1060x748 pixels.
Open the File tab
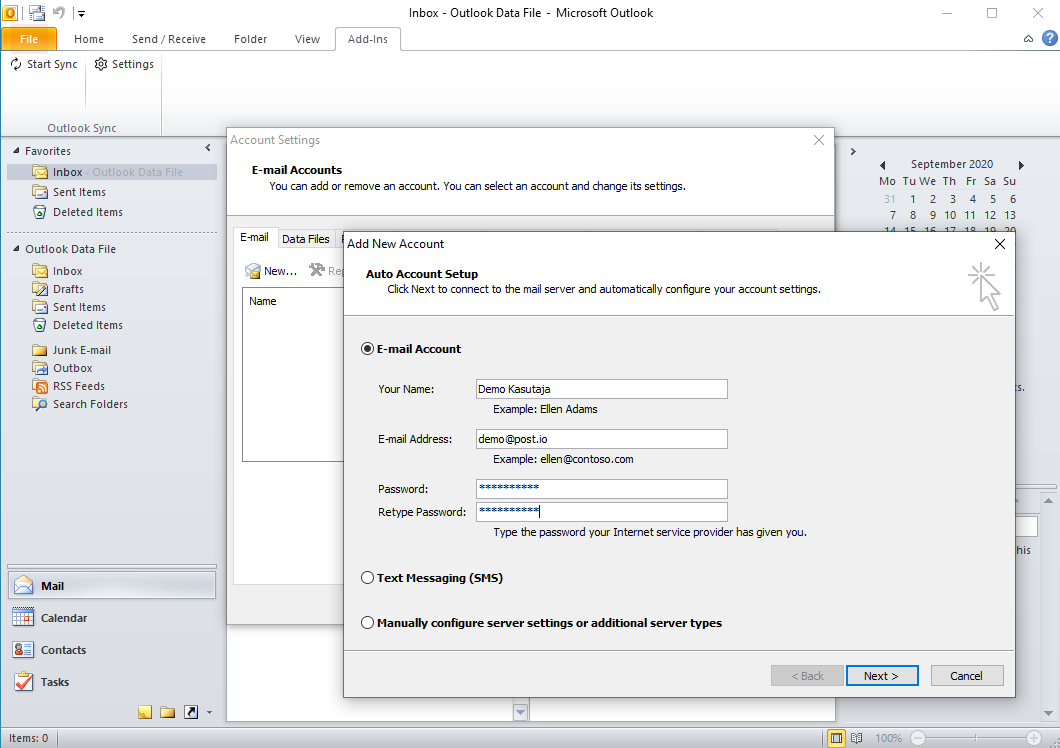(29, 39)
